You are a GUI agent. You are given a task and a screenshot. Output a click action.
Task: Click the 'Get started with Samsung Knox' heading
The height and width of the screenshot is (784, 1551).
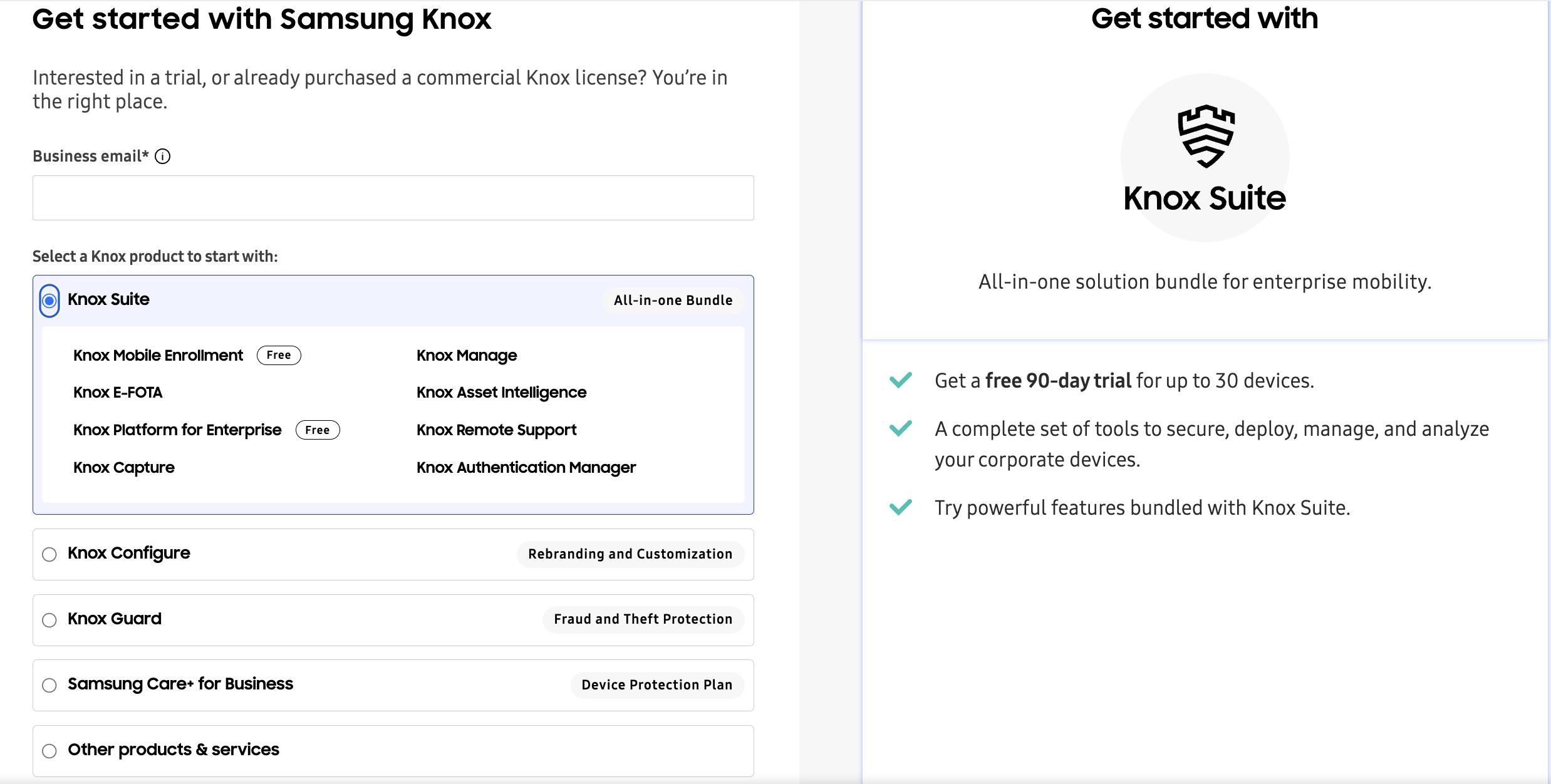point(262,19)
